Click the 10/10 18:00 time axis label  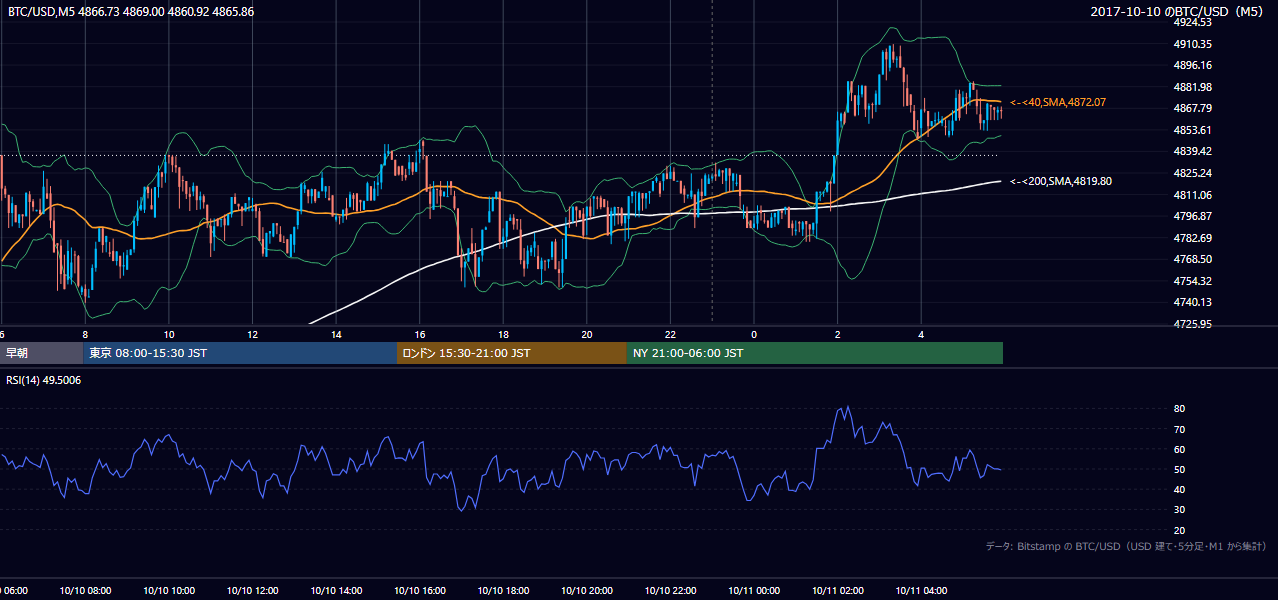[503, 591]
